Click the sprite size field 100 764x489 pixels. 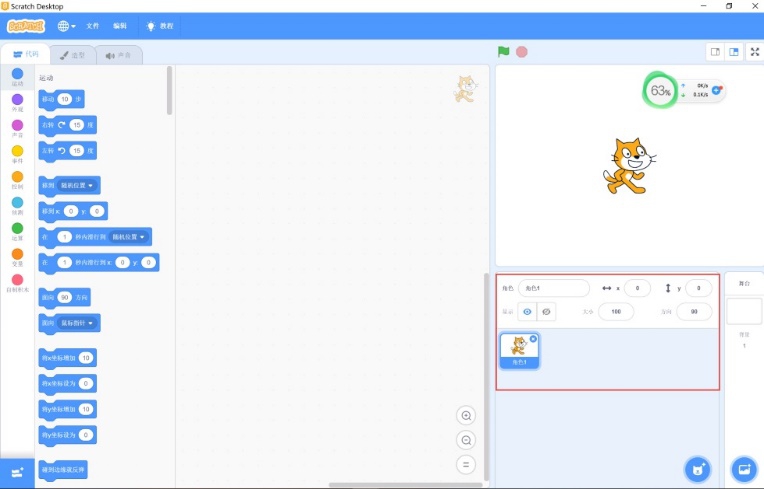click(x=616, y=312)
